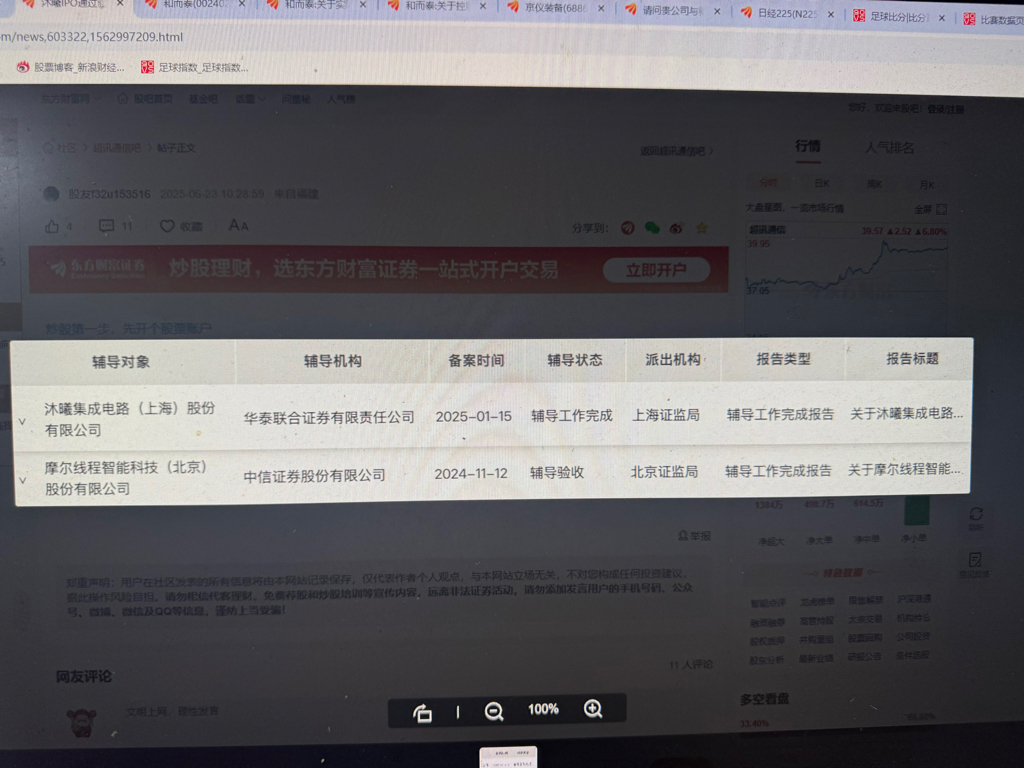Open the 股票博客_新浪财经 bookmark
The width and height of the screenshot is (1024, 768).
[x=70, y=67]
